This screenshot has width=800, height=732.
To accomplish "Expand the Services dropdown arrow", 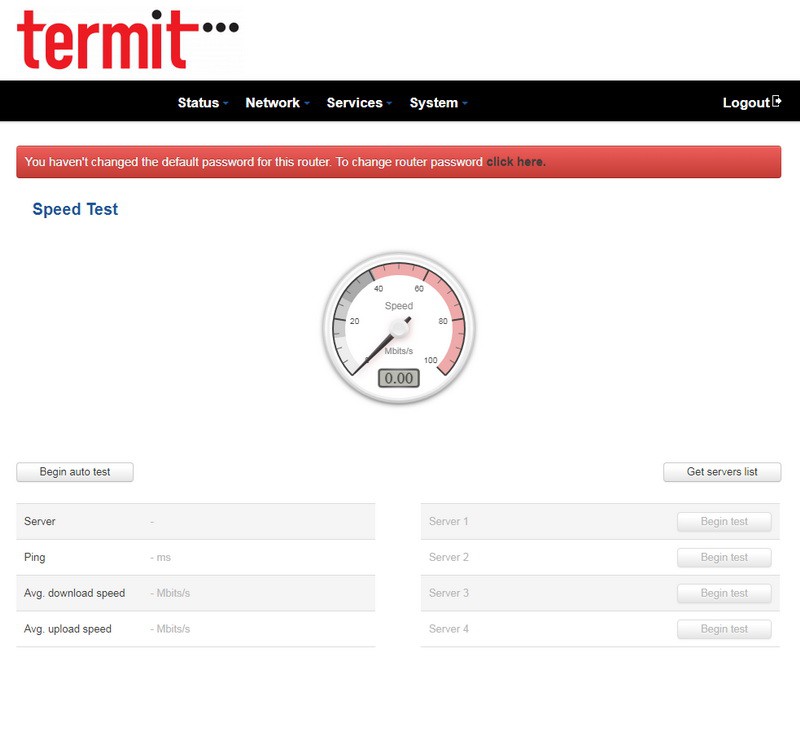I will pos(389,104).
